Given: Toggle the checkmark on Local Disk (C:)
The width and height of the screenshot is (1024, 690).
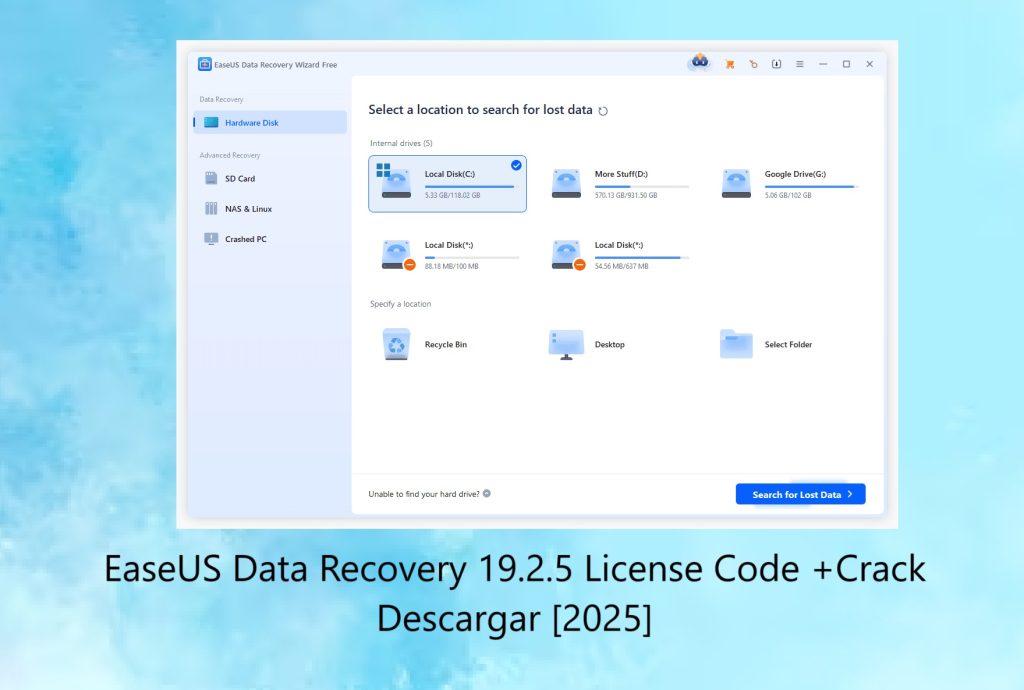Looking at the screenshot, I should point(516,165).
